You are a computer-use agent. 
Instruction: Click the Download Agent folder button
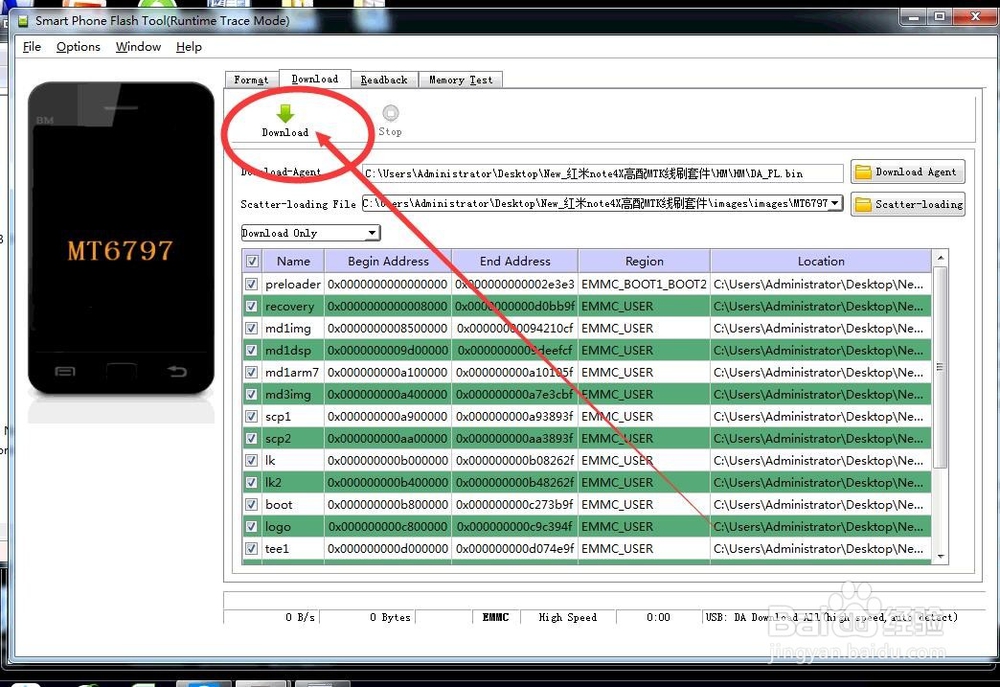908,172
